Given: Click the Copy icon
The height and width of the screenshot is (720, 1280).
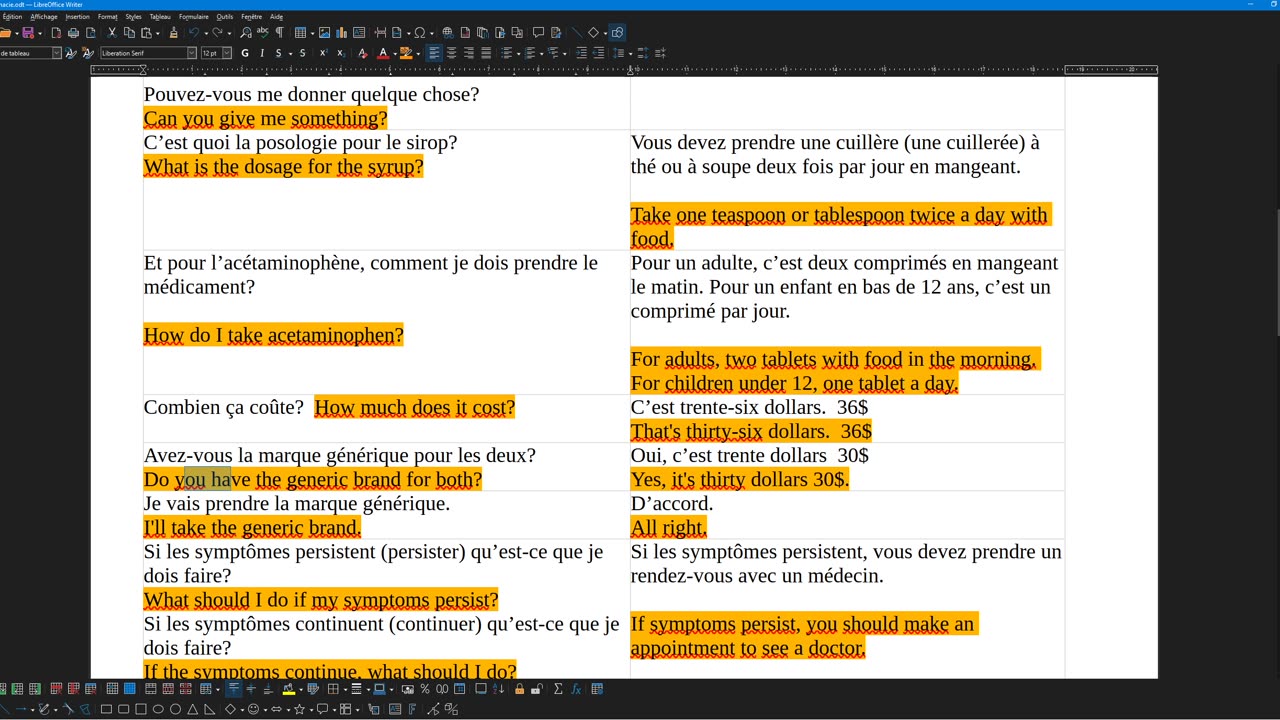Looking at the screenshot, I should pyautogui.click(x=129, y=33).
